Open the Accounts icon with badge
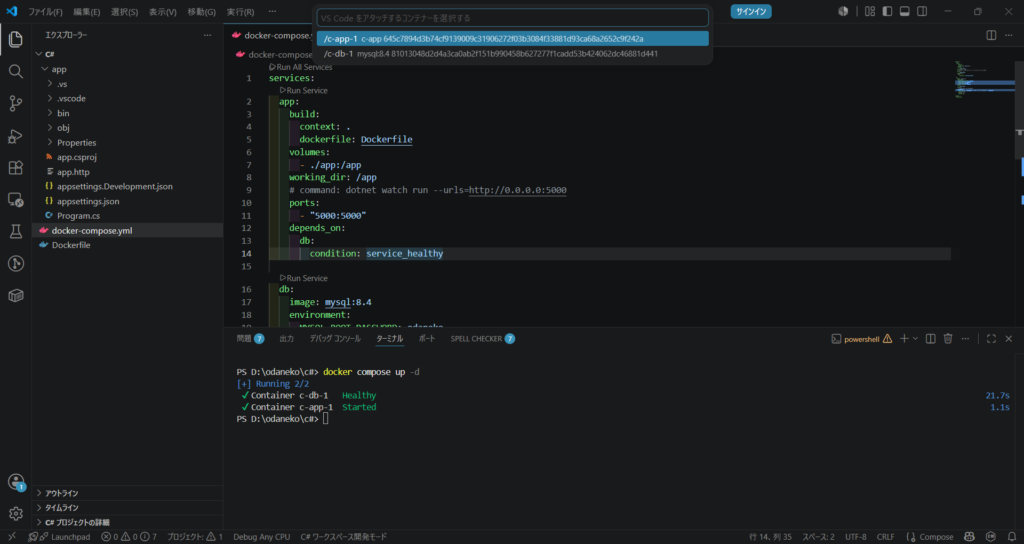The height and width of the screenshot is (544, 1024). pos(16,482)
